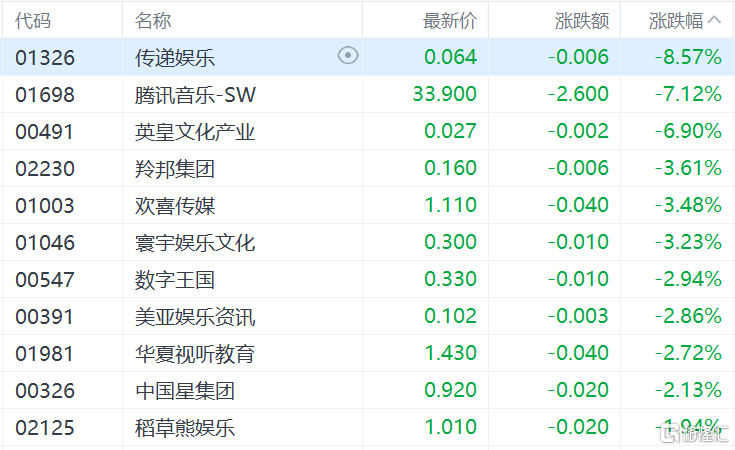Click percentage -2.94% cell
735x450 pixels.
tap(688, 279)
